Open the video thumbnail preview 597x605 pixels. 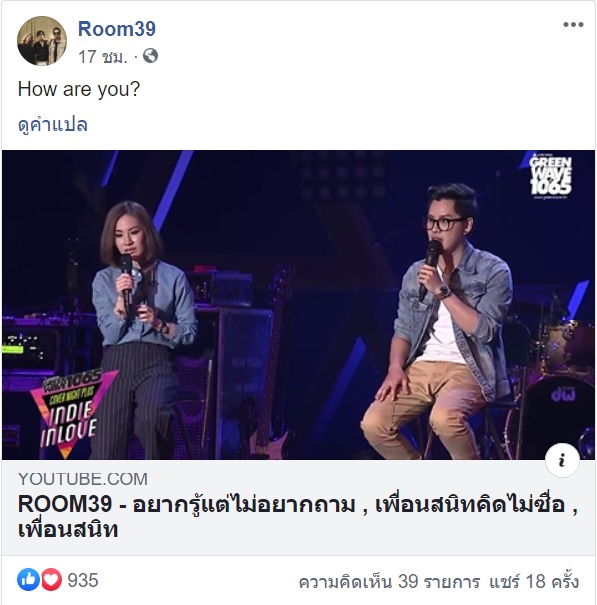(298, 305)
